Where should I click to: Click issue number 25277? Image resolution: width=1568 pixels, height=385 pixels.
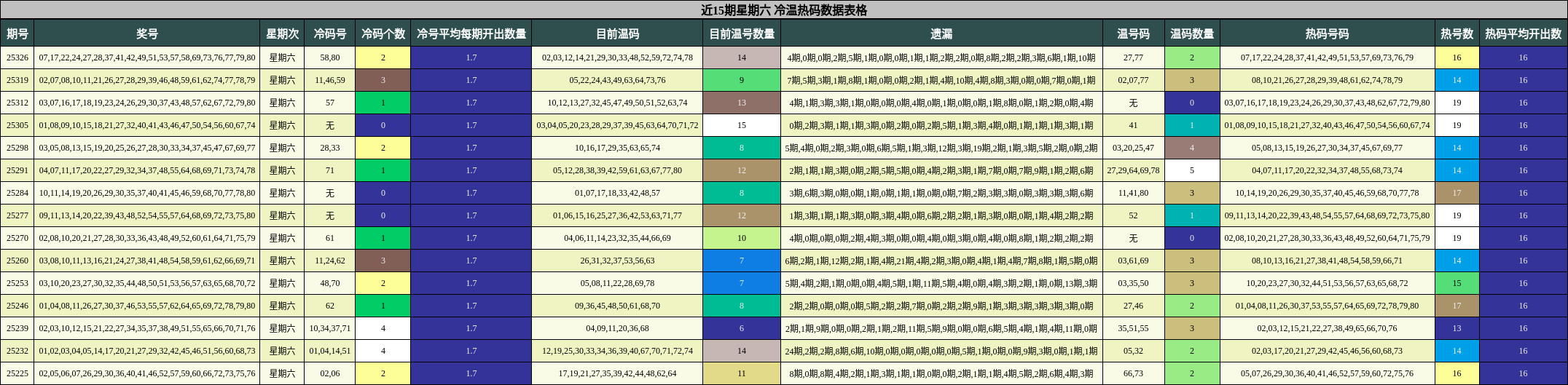pos(17,215)
